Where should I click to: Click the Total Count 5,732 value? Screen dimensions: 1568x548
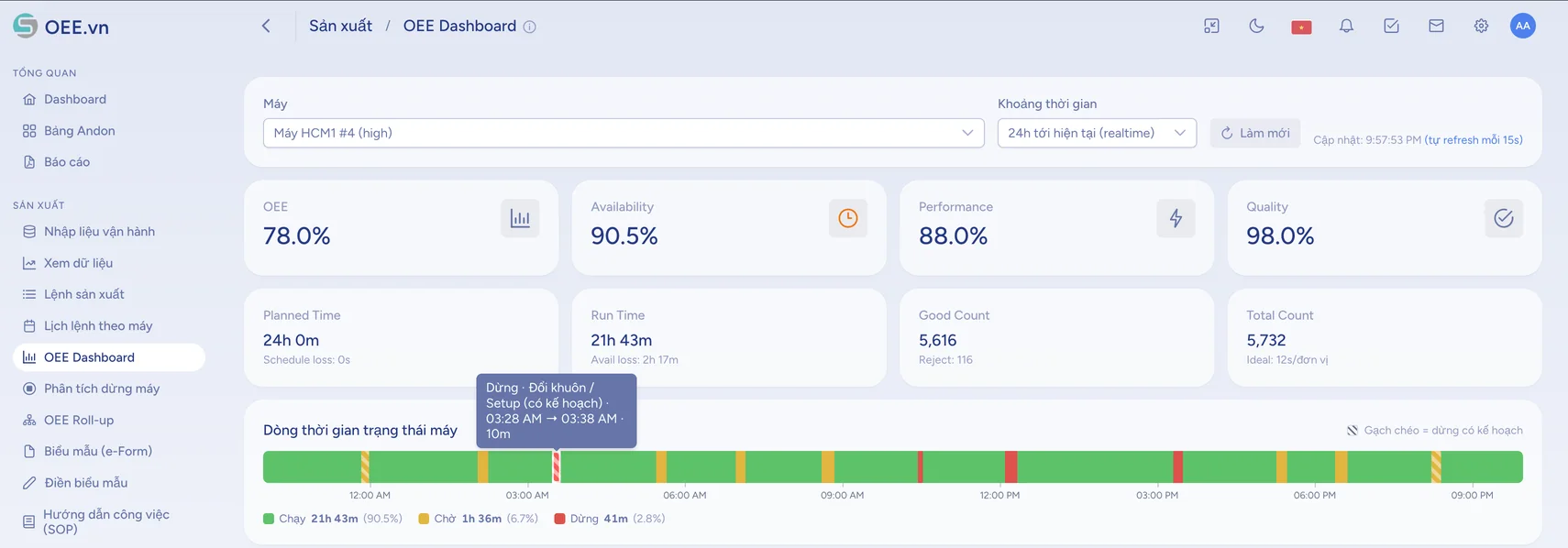click(1265, 340)
